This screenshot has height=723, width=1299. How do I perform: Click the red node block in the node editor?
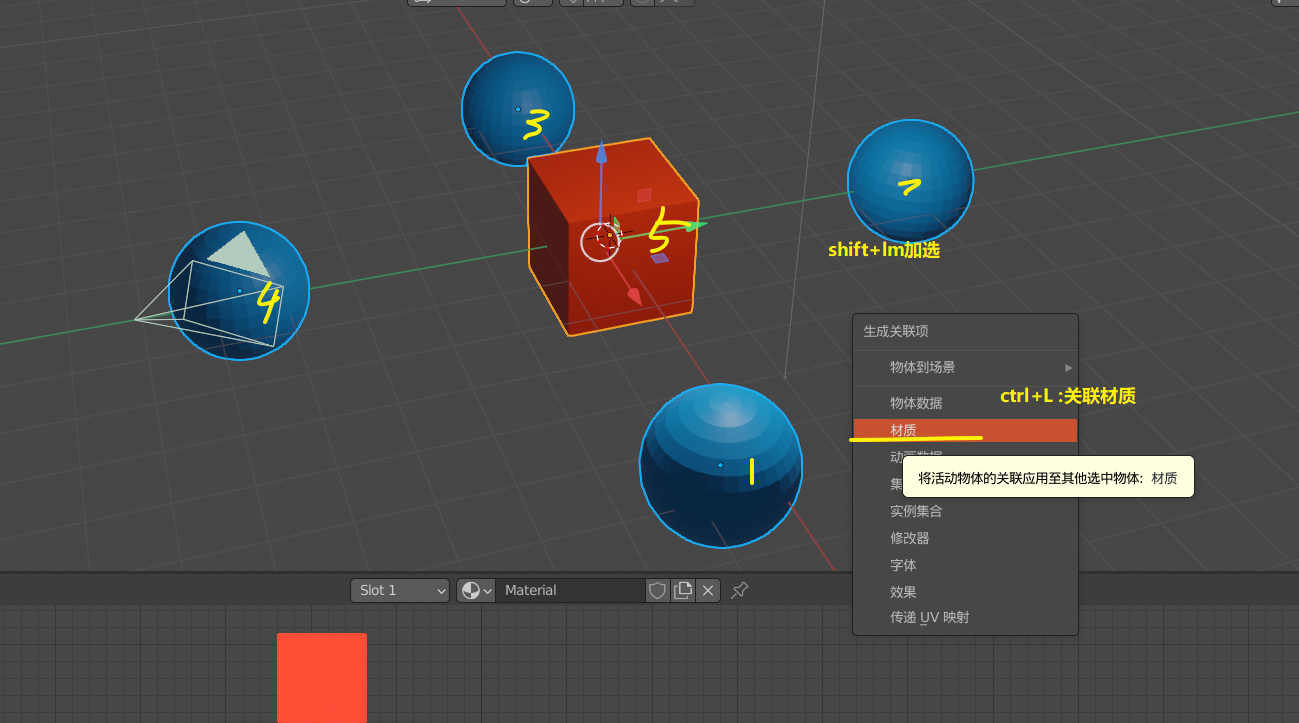(322, 677)
